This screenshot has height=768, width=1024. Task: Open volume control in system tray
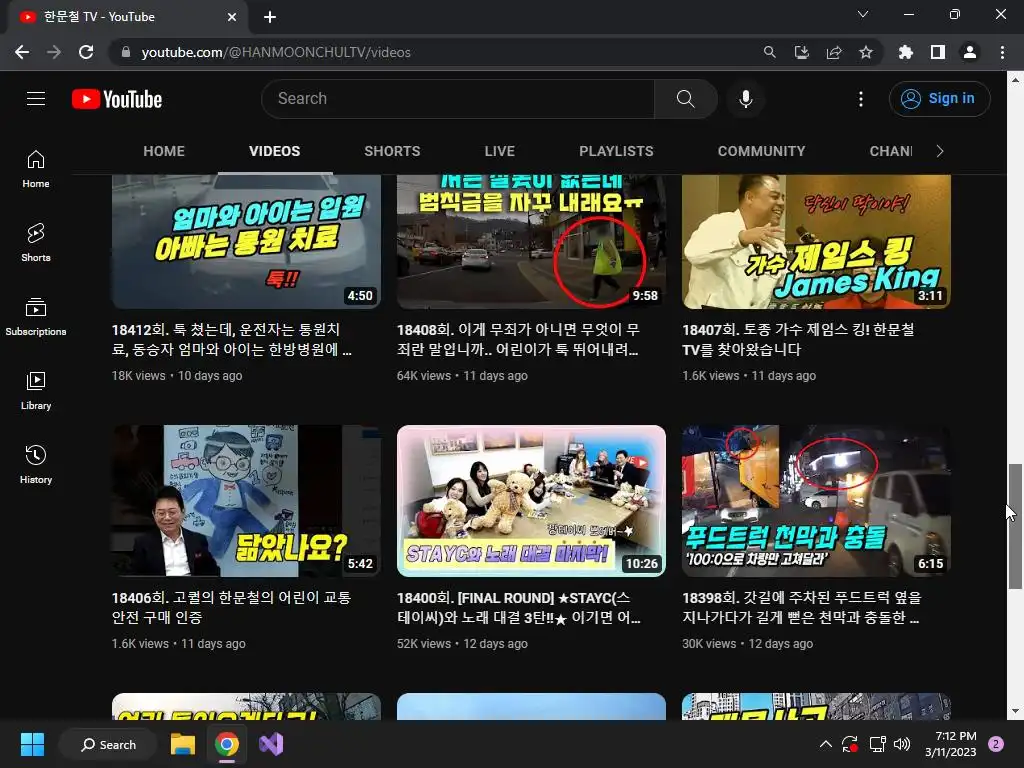902,744
